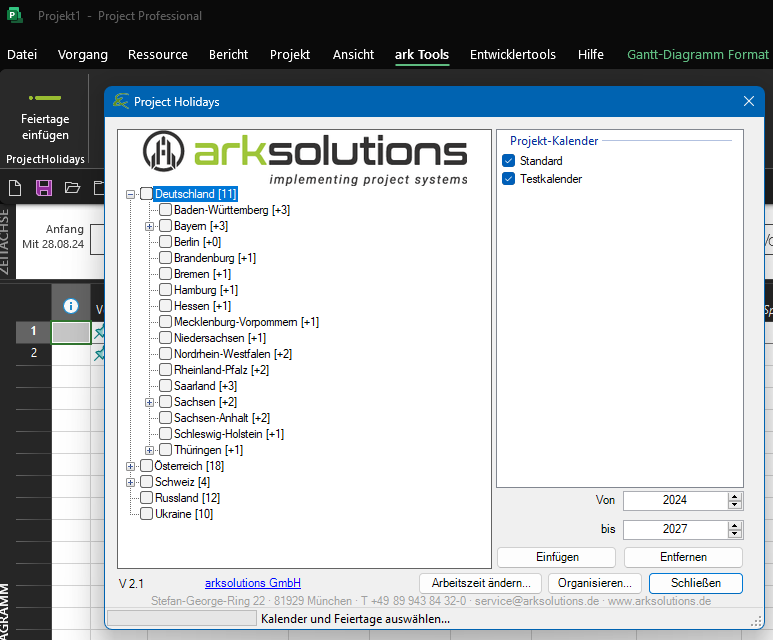Viewport: 773px width, 640px height.
Task: Check the Russland [12] checkbox
Action: point(146,498)
